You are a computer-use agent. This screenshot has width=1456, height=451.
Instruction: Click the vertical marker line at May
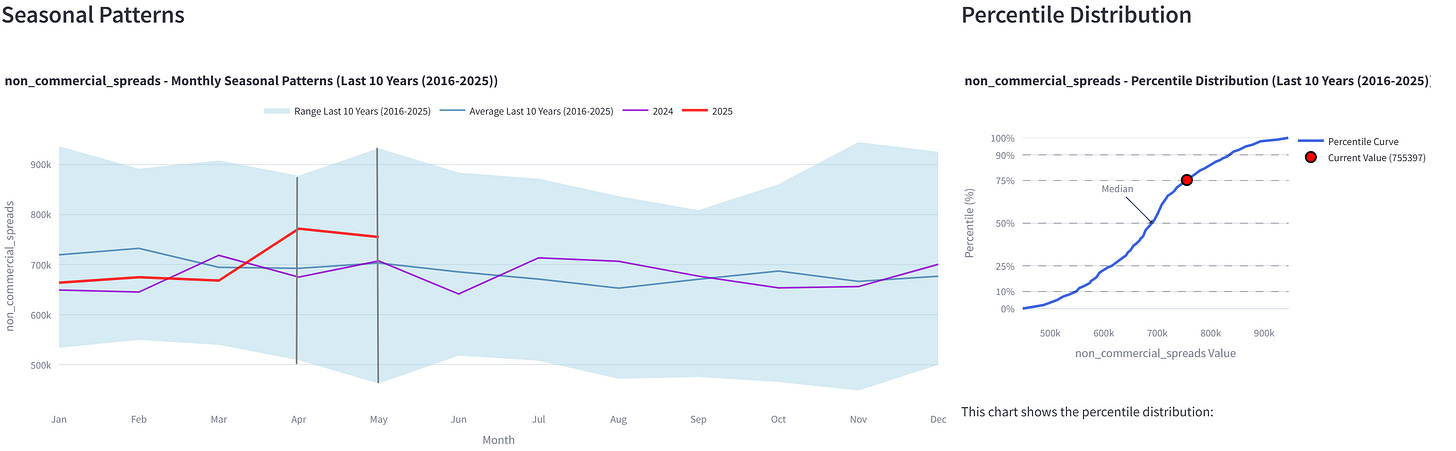(x=377, y=265)
